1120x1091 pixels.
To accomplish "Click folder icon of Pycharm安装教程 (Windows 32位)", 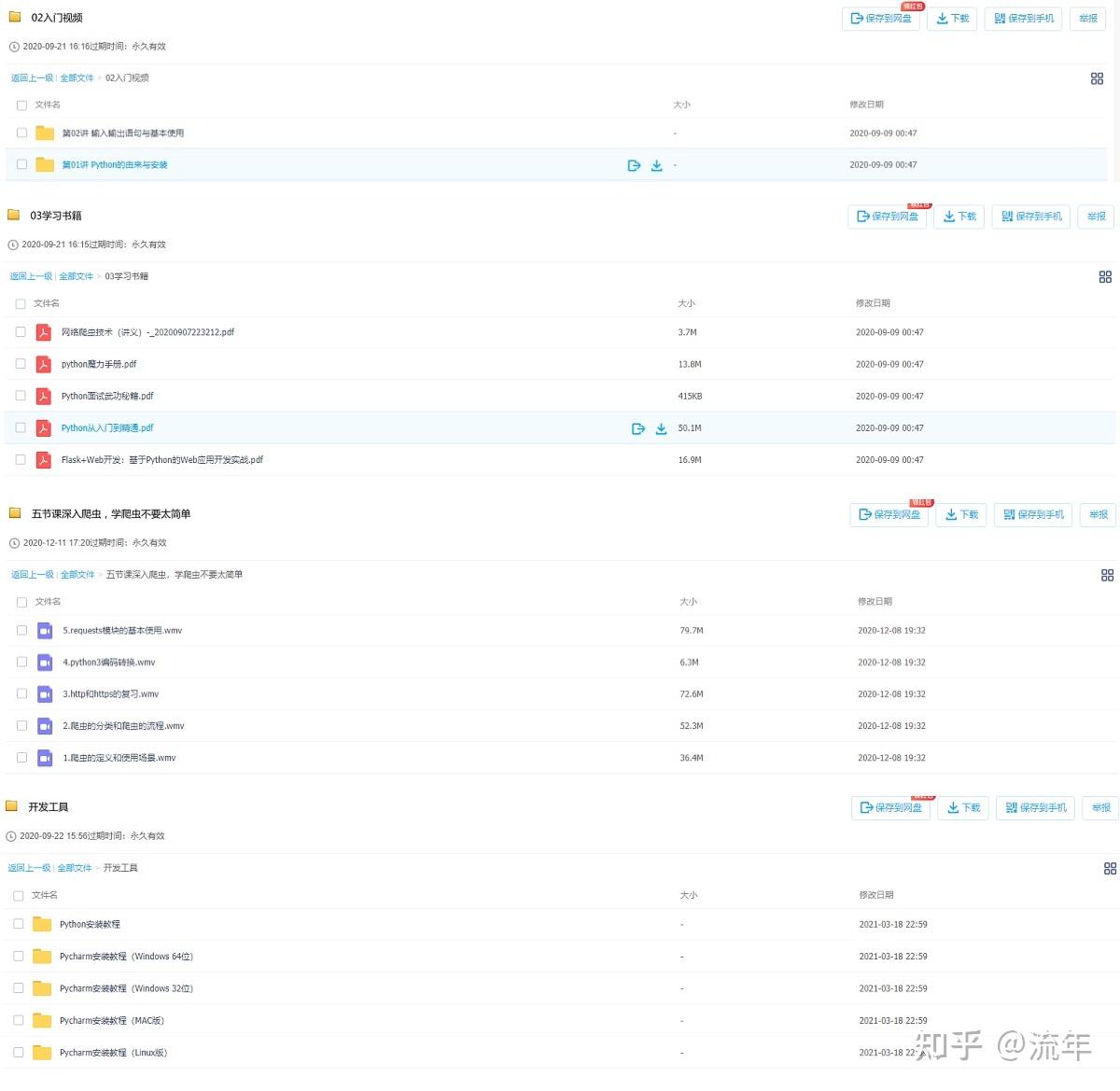I will [42, 988].
